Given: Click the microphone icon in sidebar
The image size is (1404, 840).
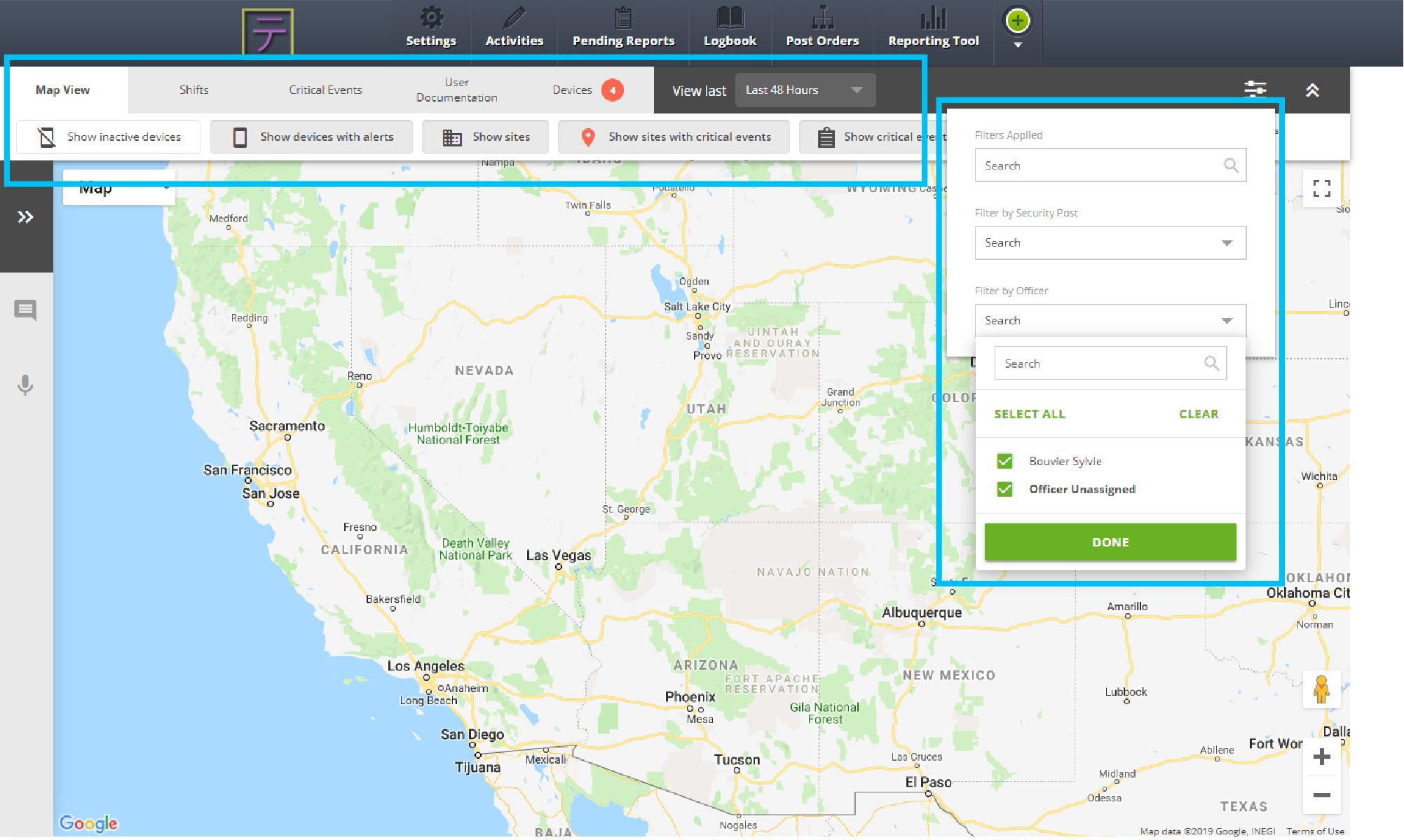Looking at the screenshot, I should point(25,385).
